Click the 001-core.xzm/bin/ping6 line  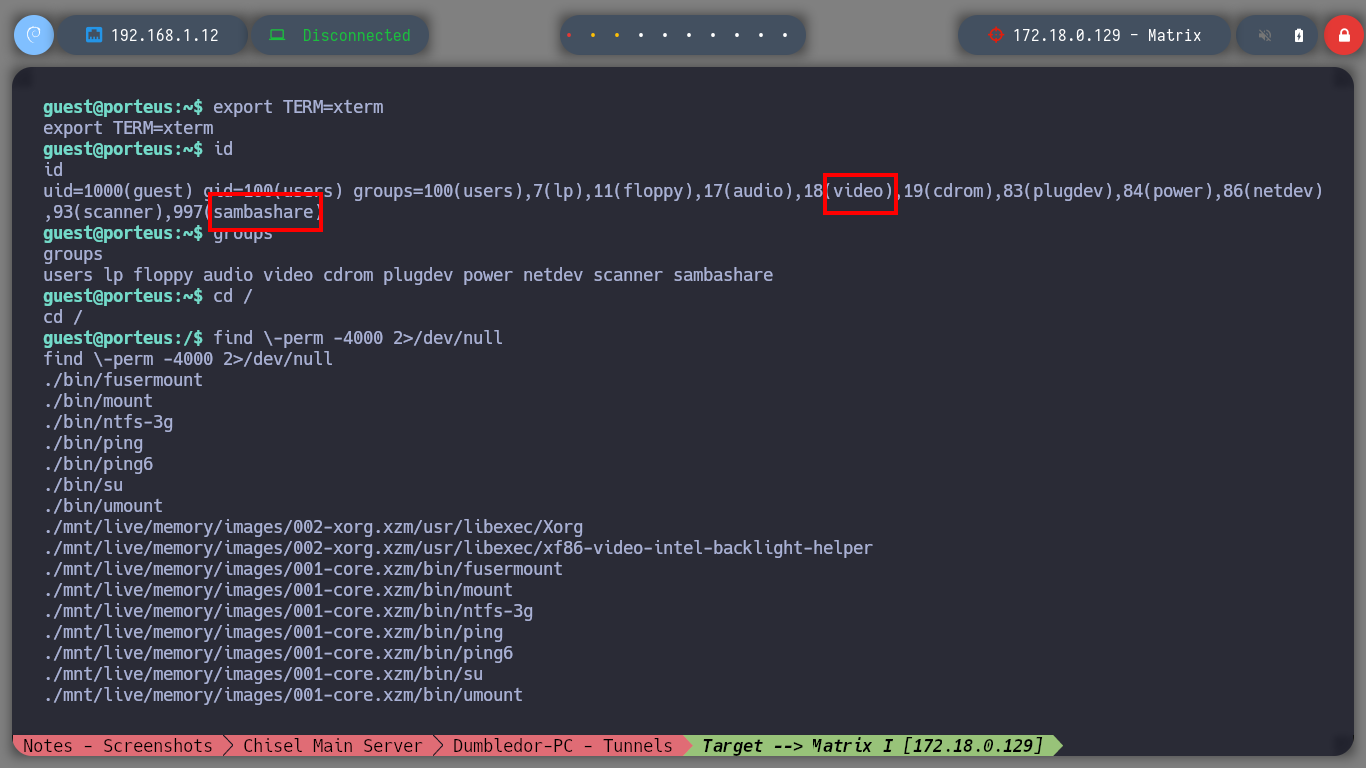click(278, 653)
